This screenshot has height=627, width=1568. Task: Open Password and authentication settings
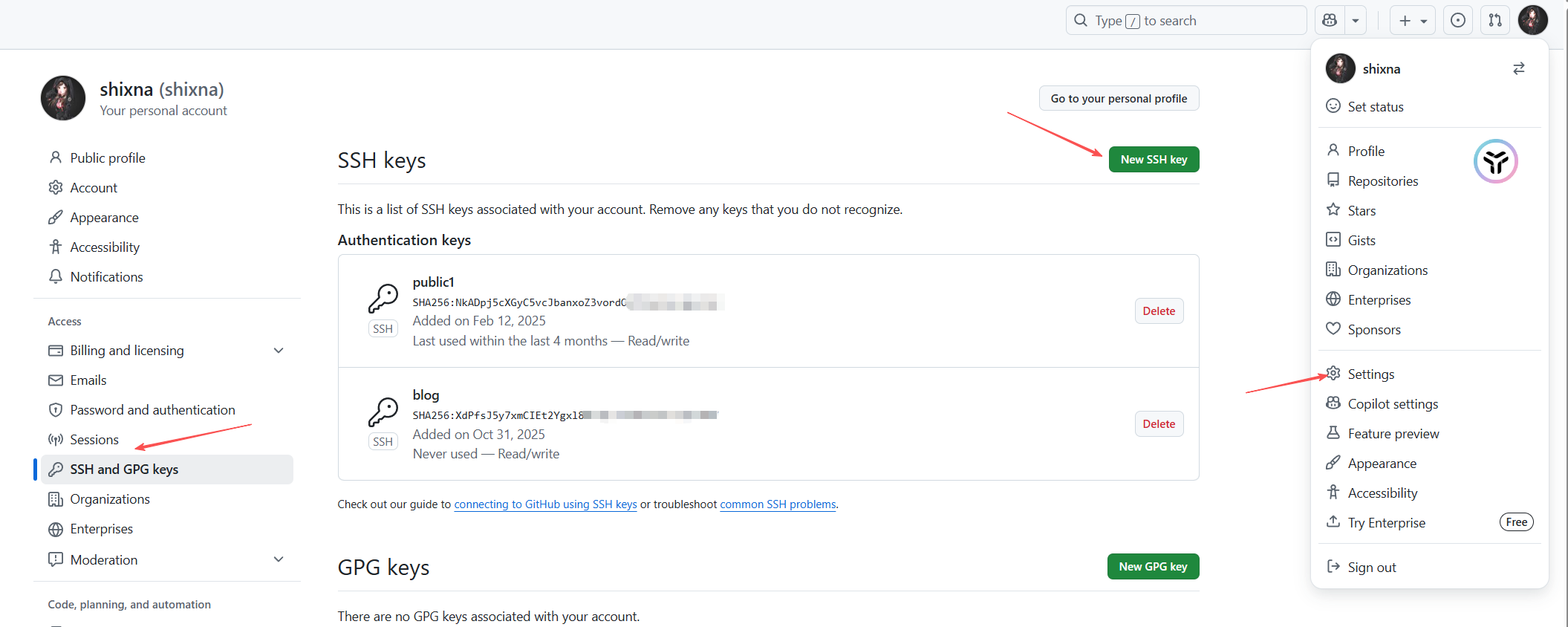(x=152, y=410)
